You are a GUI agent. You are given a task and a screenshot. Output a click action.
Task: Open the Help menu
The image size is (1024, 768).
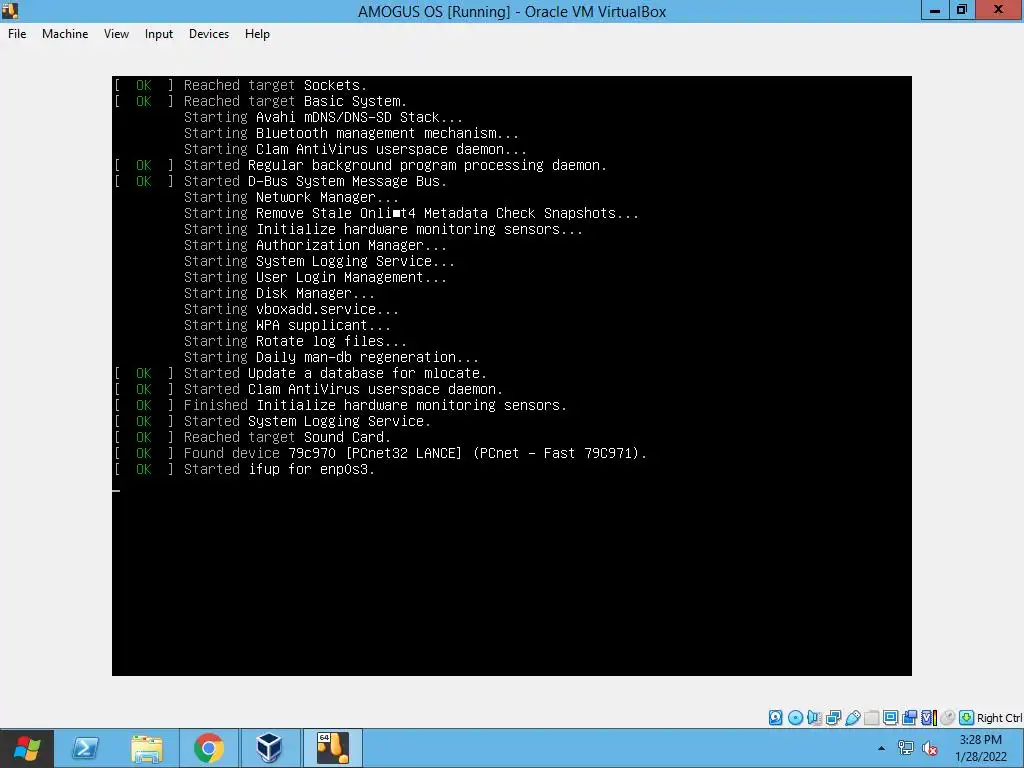click(257, 34)
